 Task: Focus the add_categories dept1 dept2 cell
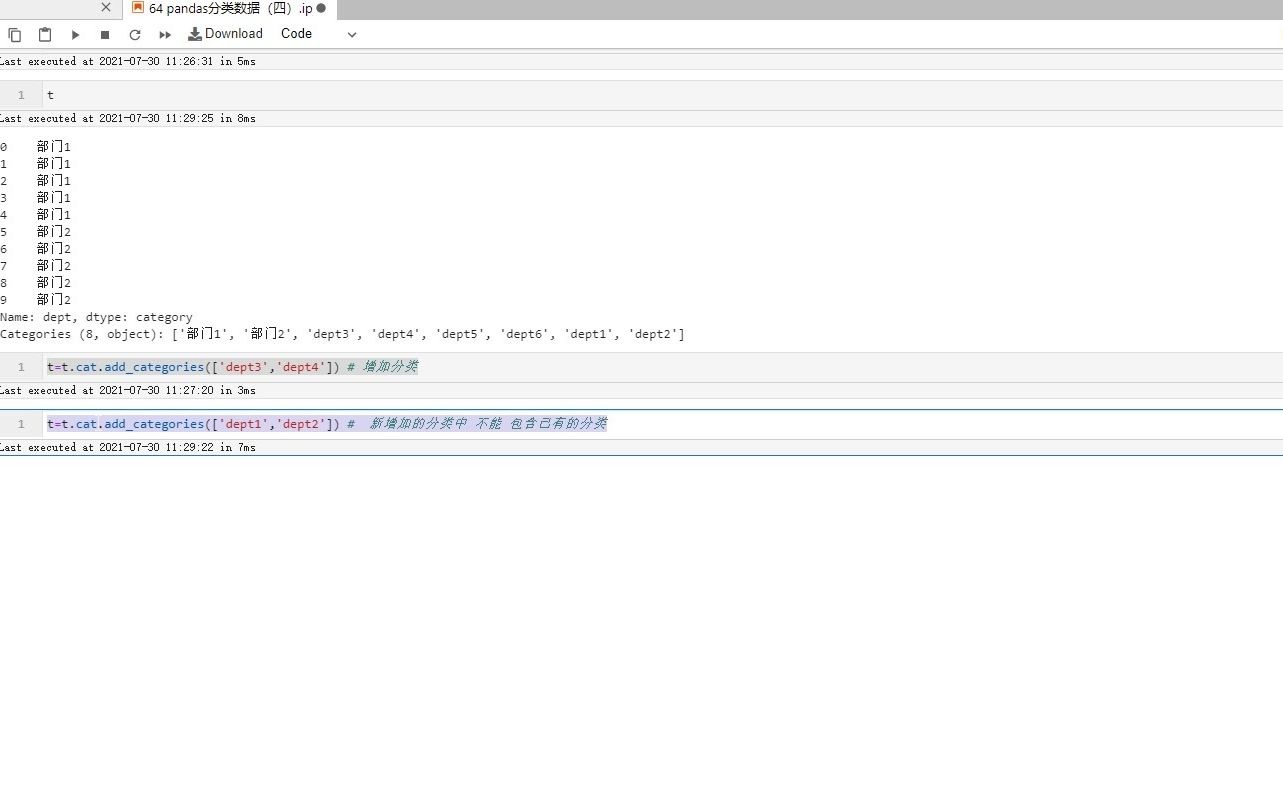[x=662, y=424]
